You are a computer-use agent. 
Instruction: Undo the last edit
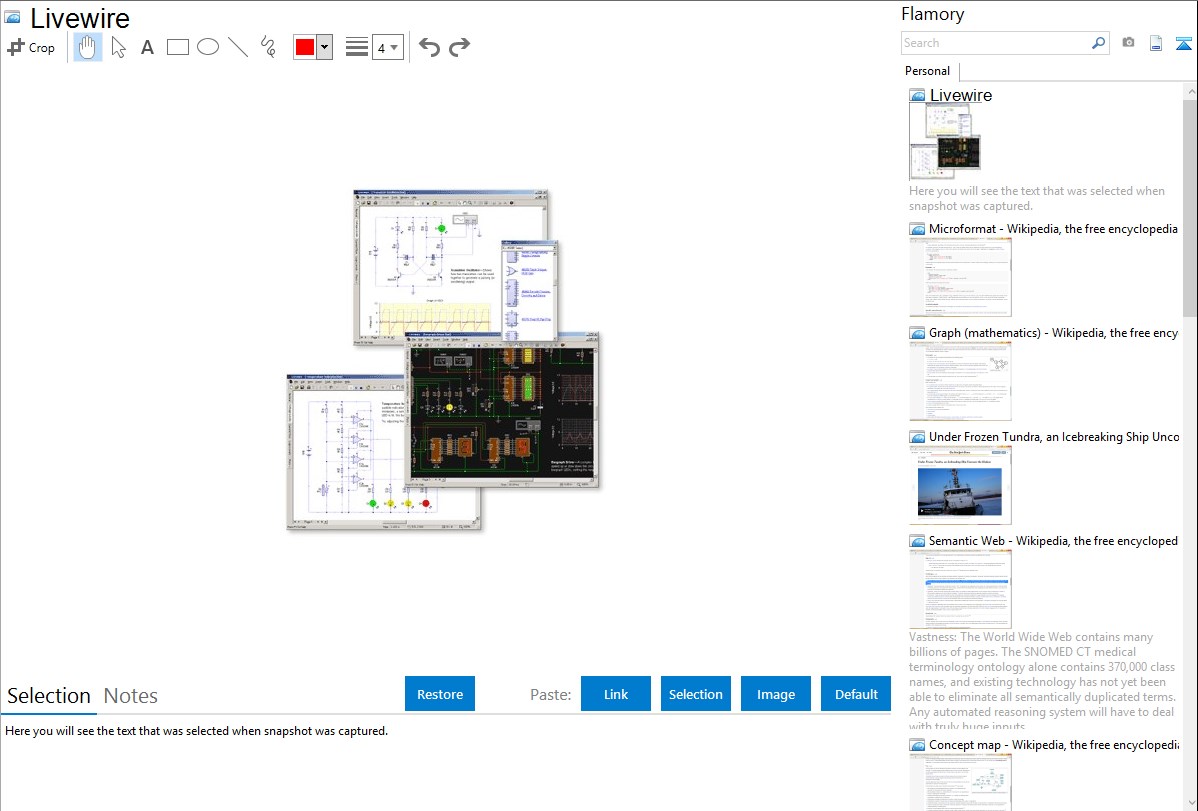click(x=429, y=47)
